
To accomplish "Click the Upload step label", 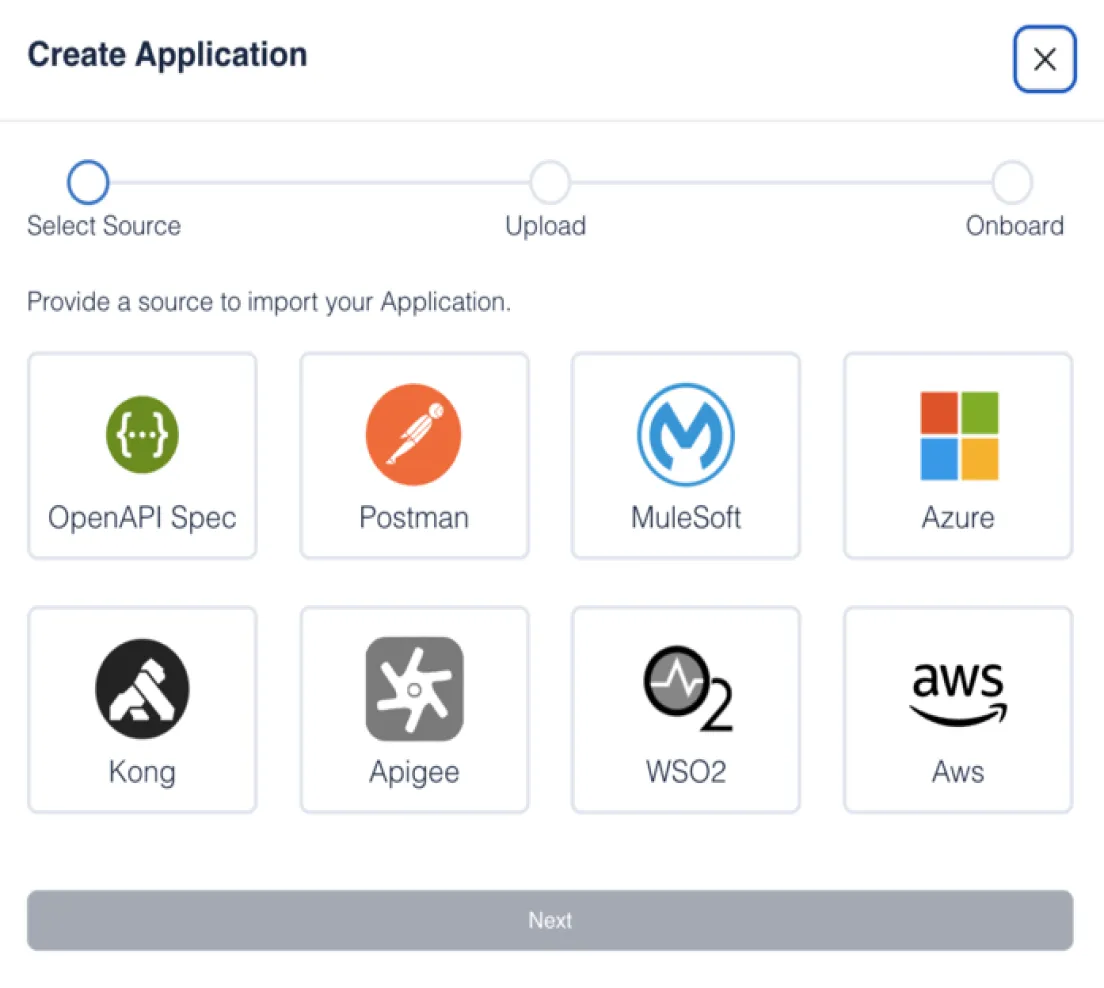I will pos(546,227).
